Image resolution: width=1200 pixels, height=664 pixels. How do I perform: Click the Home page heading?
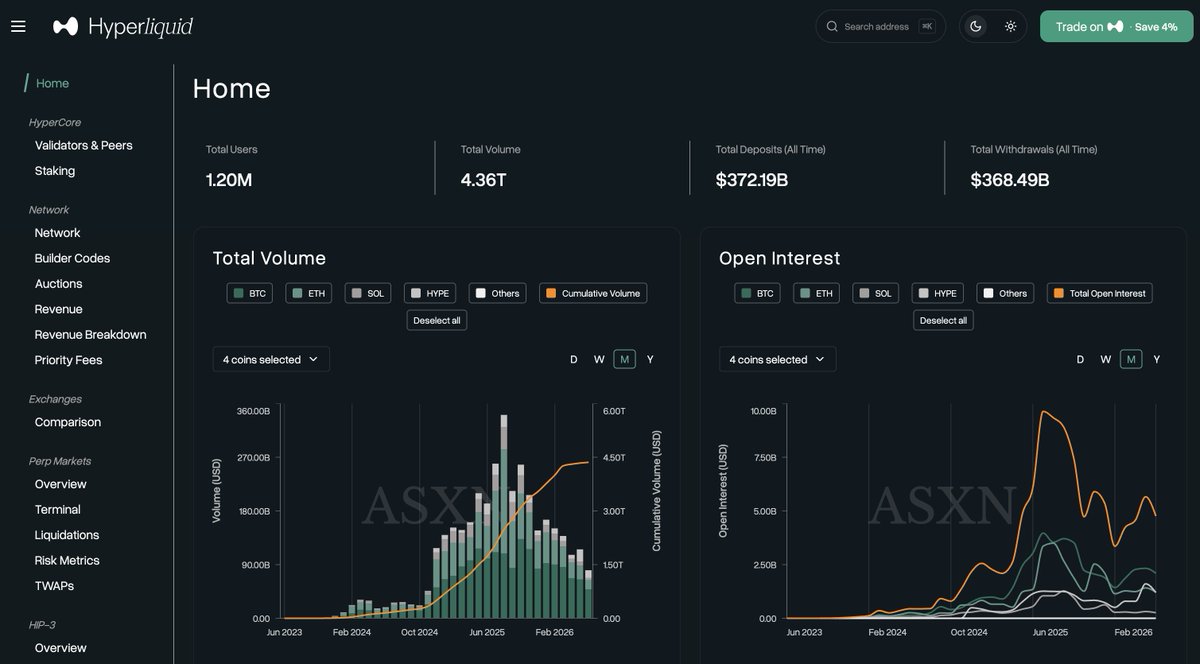232,88
